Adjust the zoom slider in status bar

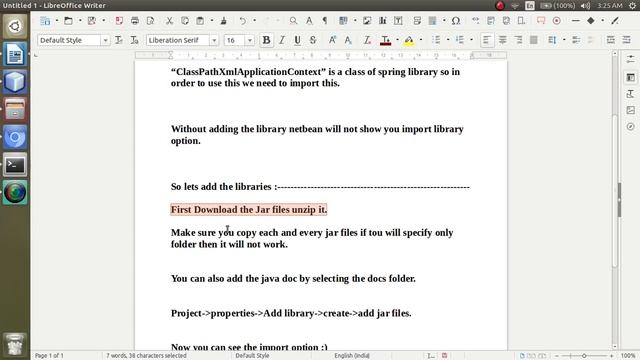point(584,356)
